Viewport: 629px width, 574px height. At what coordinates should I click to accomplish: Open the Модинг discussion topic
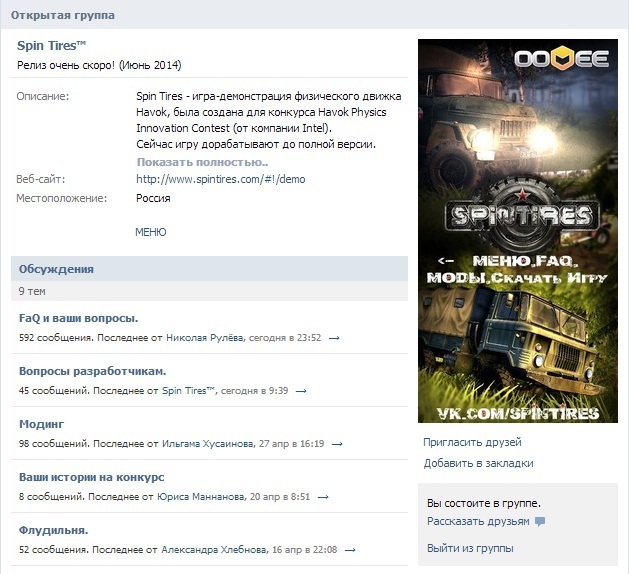pos(41,424)
